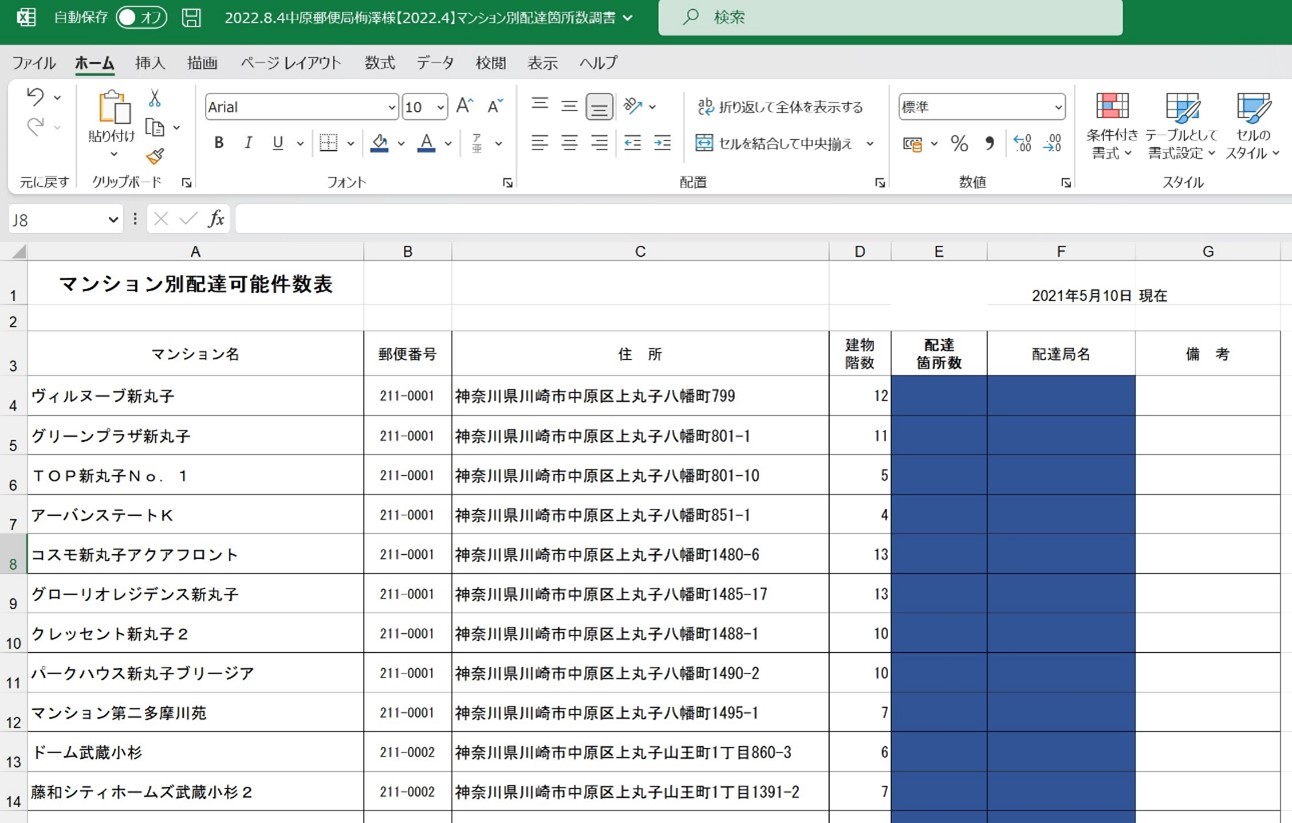Click the Save disk icon in title bar

(x=191, y=17)
